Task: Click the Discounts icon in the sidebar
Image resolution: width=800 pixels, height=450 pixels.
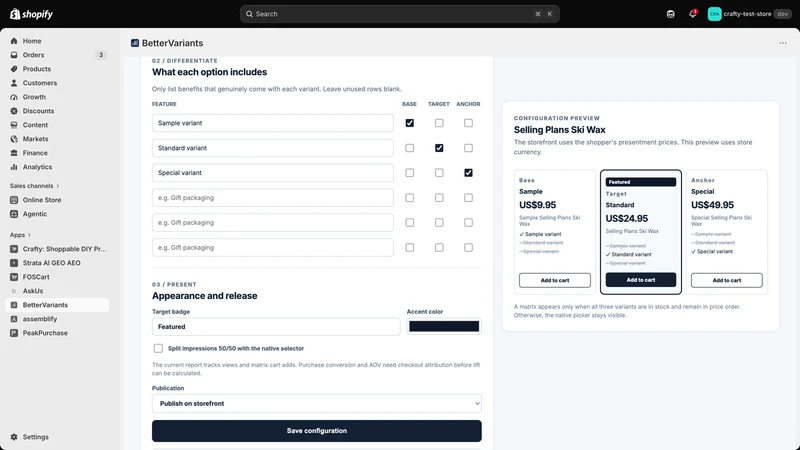Action: click(14, 111)
